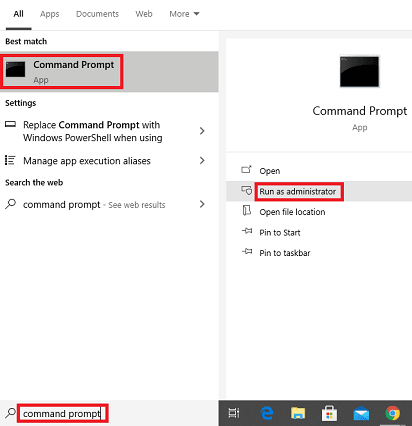Expand the Replace Command Prompt setting arrow
Viewport: 412px width, 426px height.
pyautogui.click(x=202, y=131)
